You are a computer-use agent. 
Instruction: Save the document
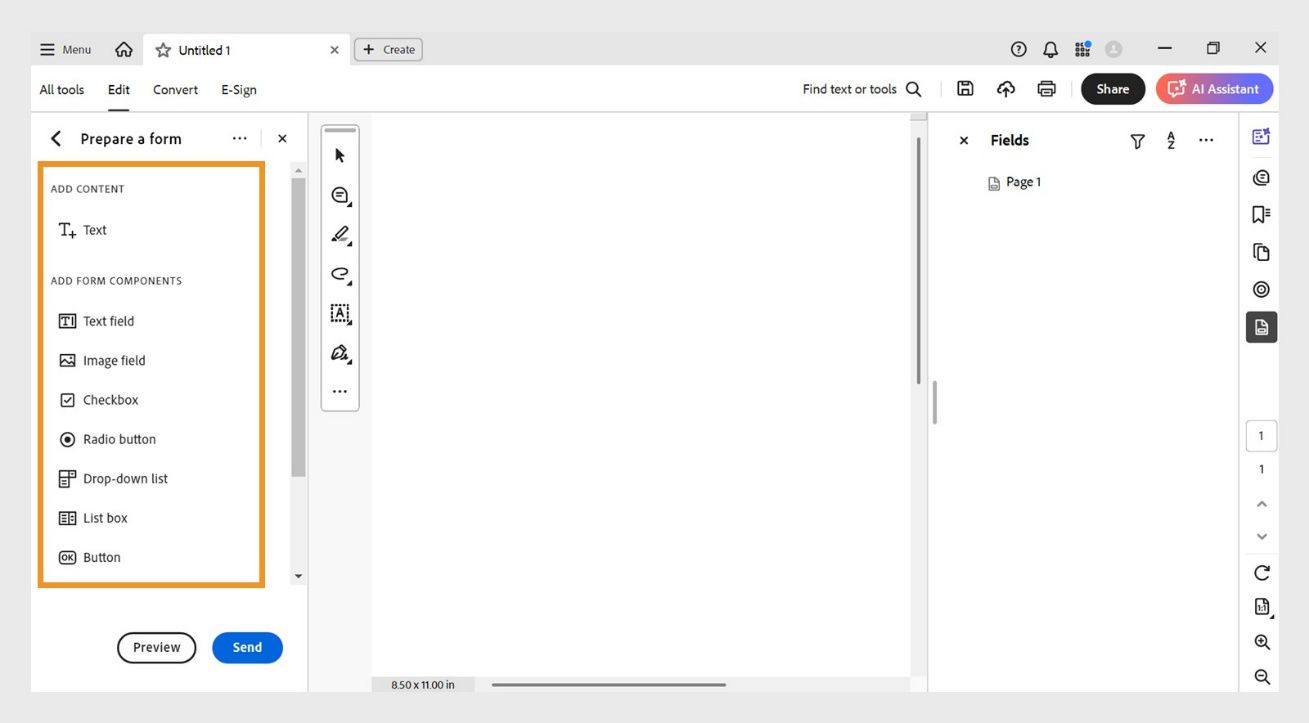coord(964,88)
